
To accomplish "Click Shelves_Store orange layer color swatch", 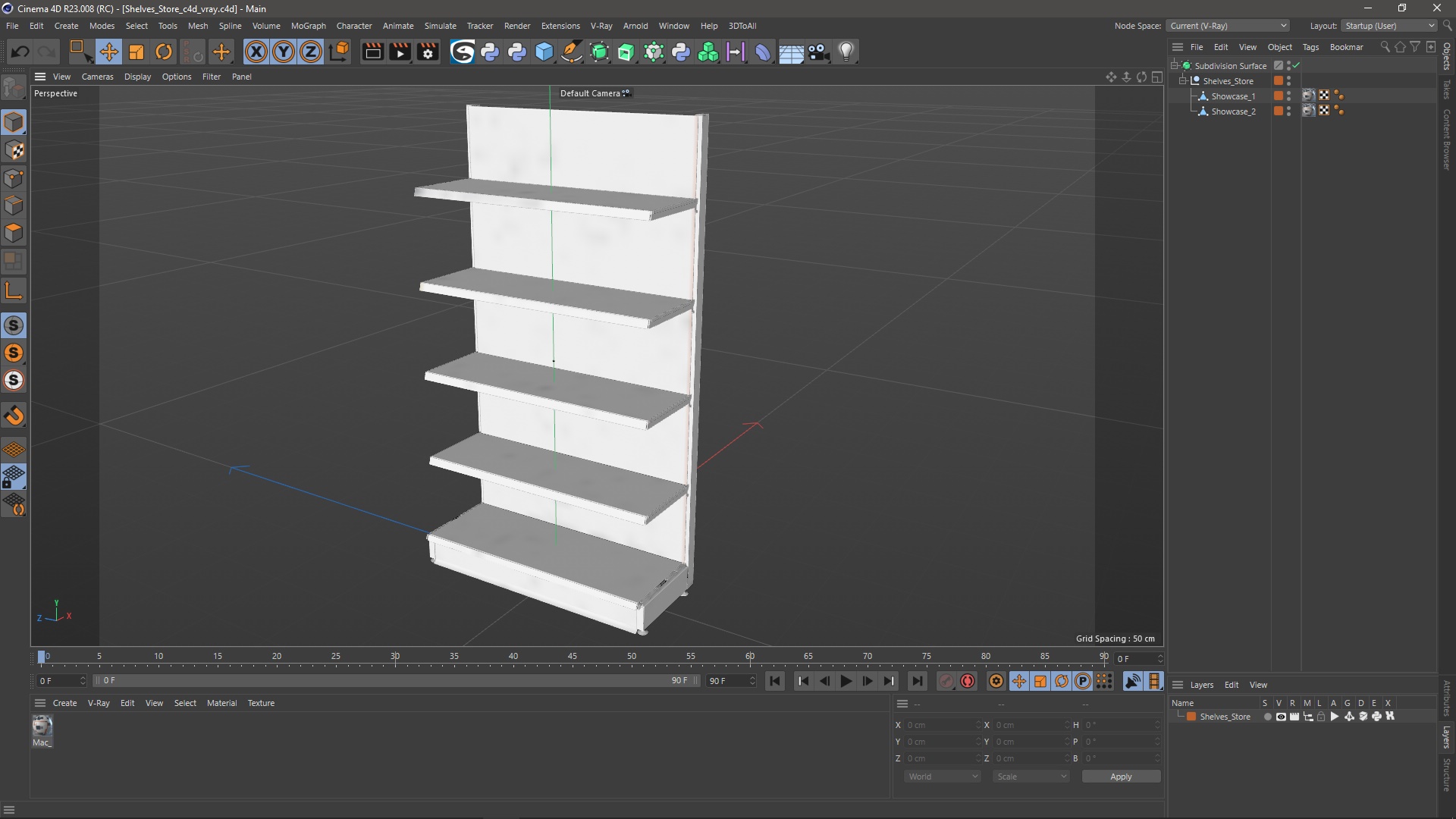I will tap(1279, 81).
